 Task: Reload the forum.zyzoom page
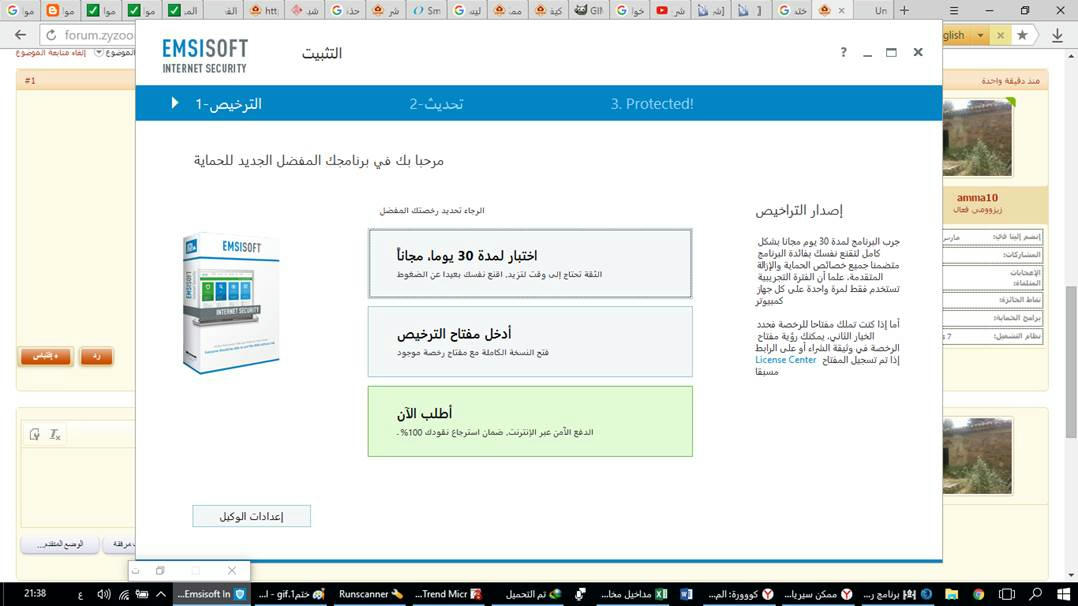pos(51,35)
